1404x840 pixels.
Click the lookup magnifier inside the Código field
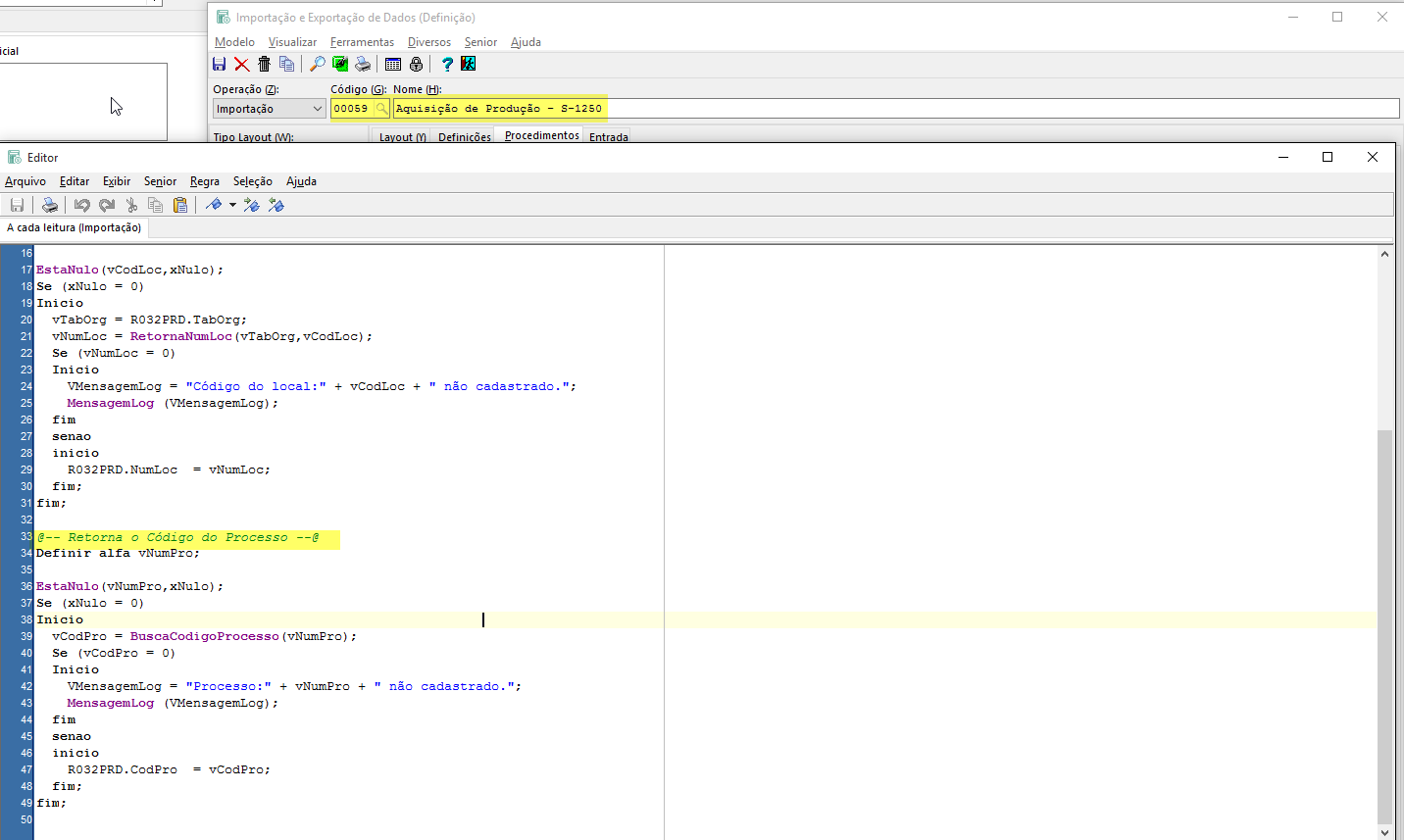381,109
